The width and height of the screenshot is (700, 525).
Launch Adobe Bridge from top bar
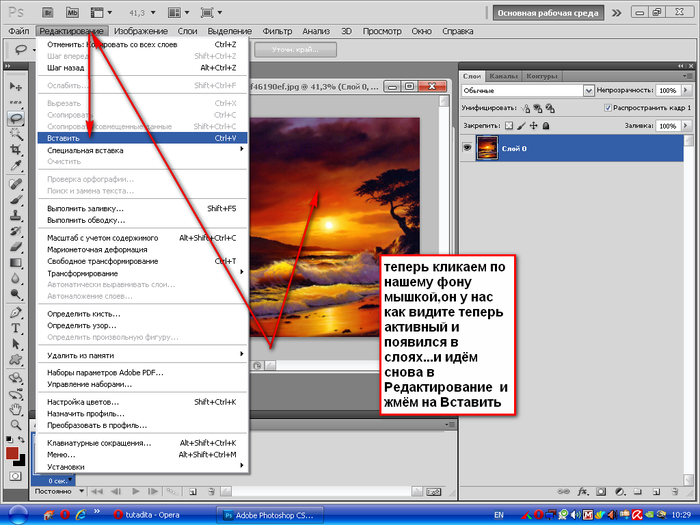[48, 12]
